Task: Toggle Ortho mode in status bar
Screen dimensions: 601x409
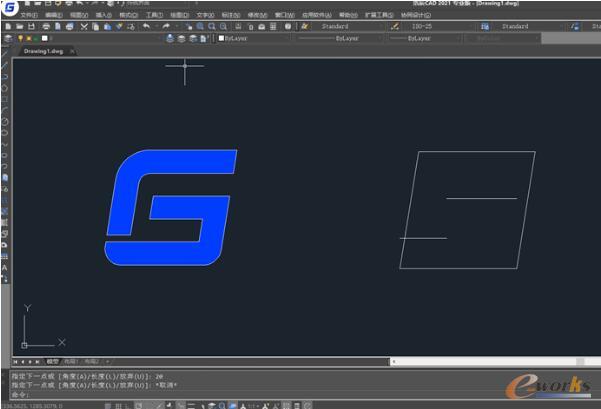Action: tap(128, 406)
